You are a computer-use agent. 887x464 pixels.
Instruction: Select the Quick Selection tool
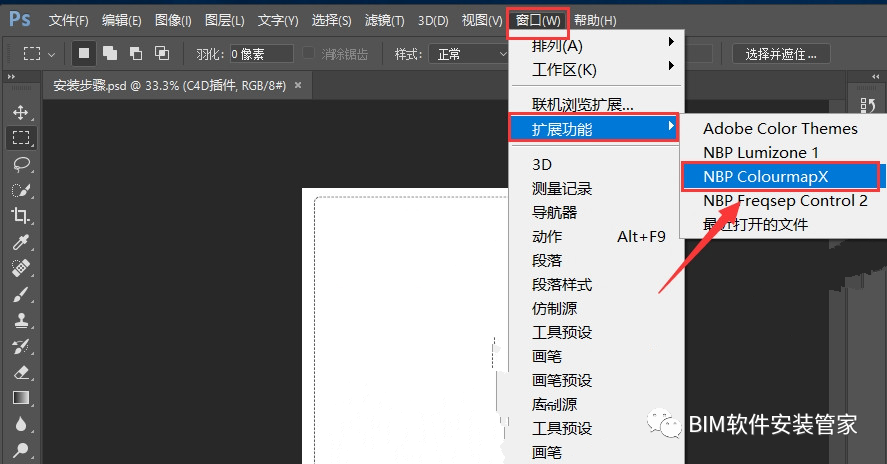[21, 190]
